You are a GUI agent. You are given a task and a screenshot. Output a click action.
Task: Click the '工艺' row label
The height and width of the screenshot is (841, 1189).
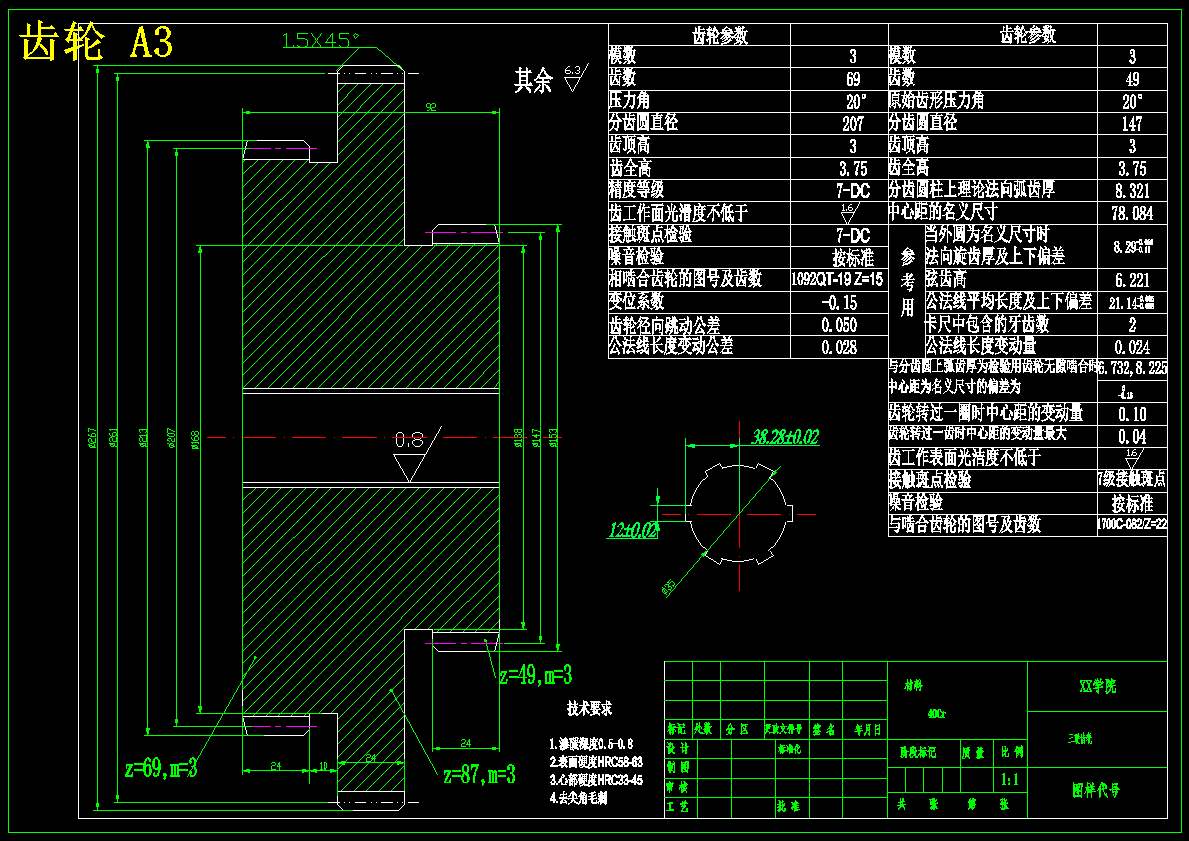(x=678, y=808)
